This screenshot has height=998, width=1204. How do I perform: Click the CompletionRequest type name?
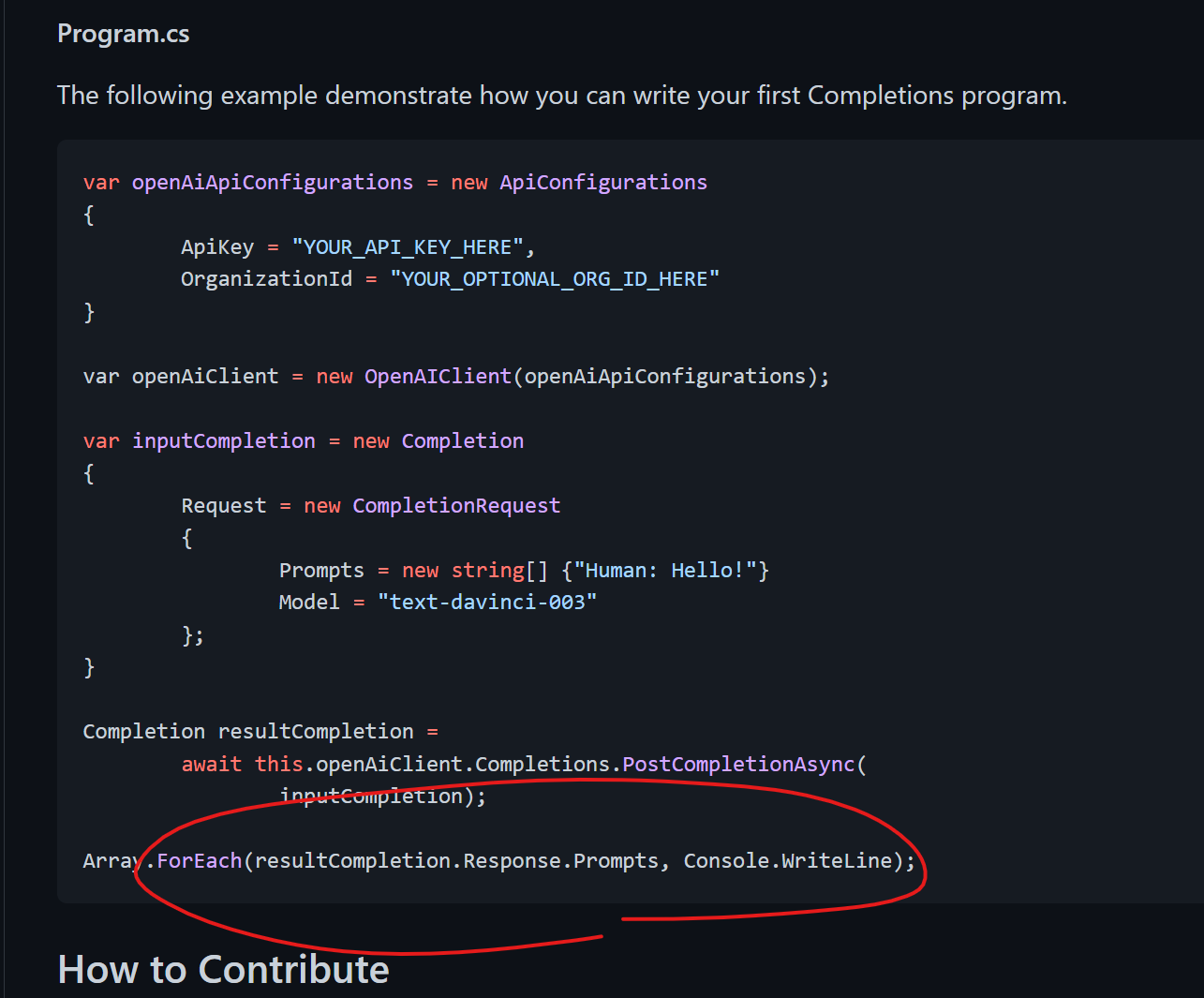456,505
